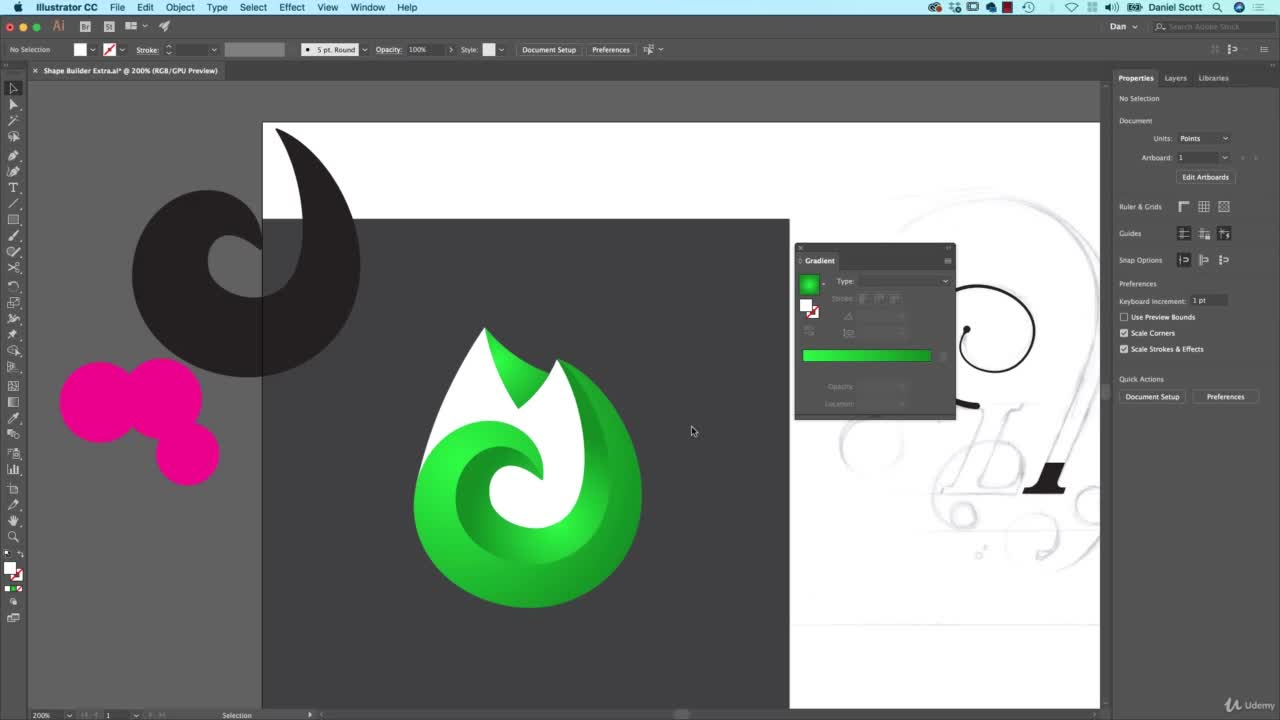Open fill color dropdown in control bar
Image resolution: width=1280 pixels, height=720 pixels.
click(93, 50)
